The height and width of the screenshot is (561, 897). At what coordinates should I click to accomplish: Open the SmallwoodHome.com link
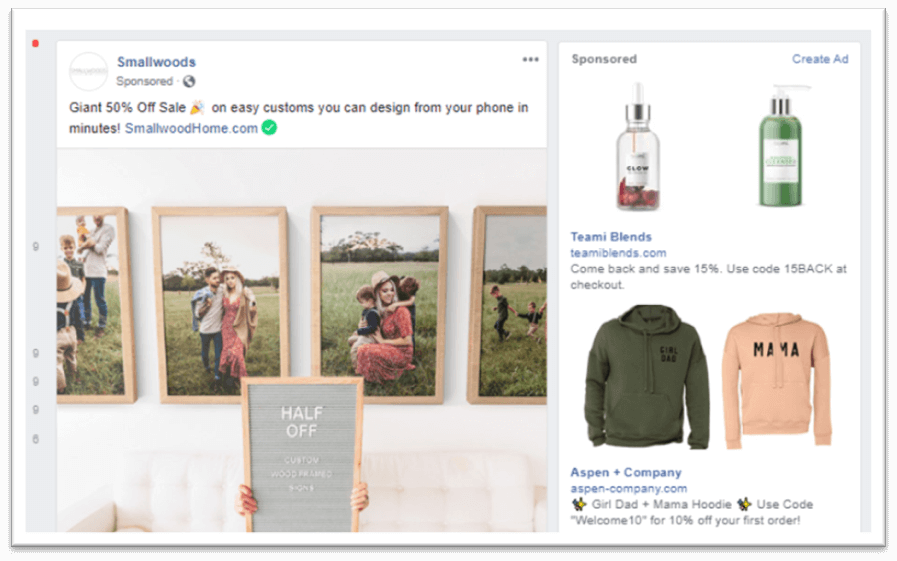pos(191,128)
